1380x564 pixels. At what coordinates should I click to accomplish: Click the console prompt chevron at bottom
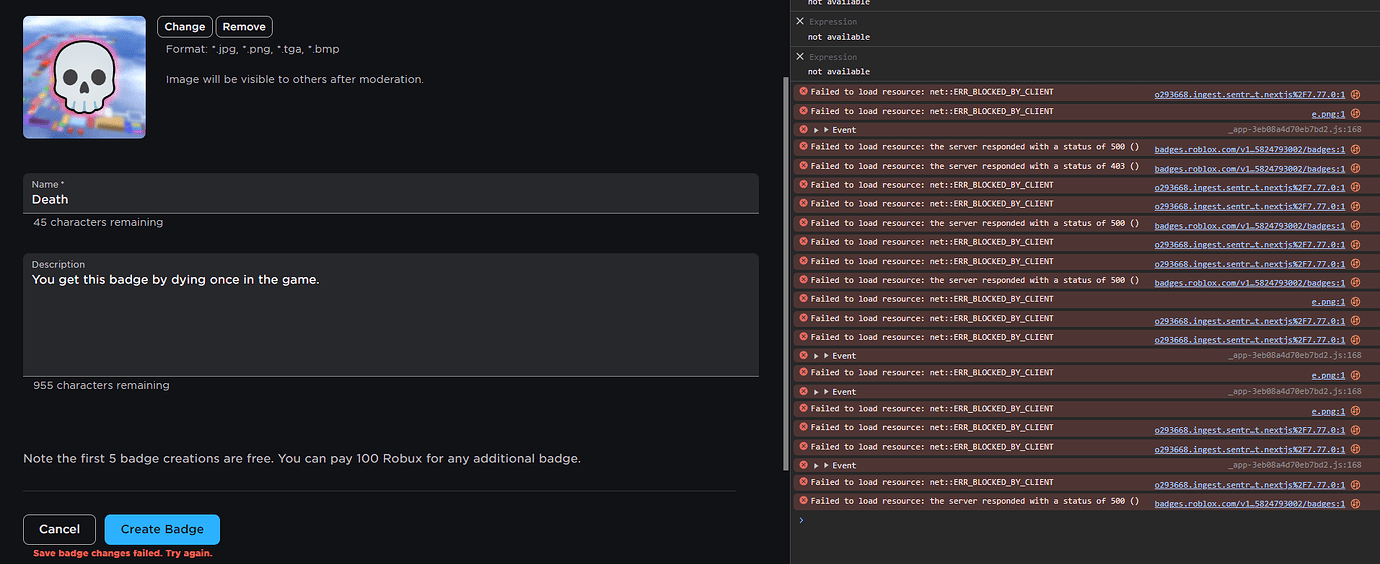tap(801, 520)
